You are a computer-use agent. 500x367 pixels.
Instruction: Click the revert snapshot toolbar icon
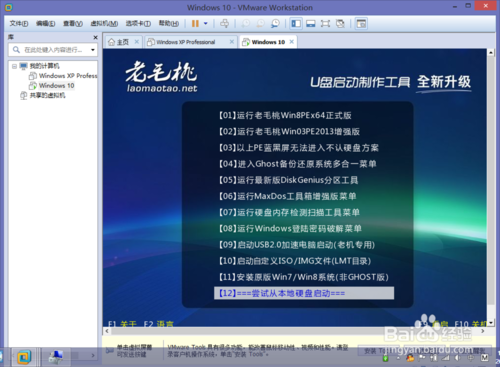pyautogui.click(x=260, y=23)
